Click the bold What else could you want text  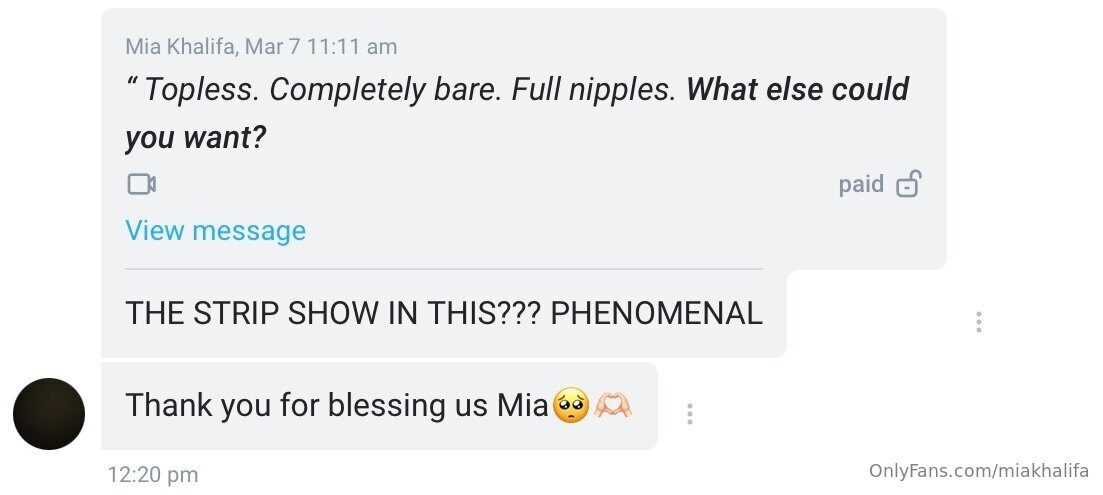[796, 90]
